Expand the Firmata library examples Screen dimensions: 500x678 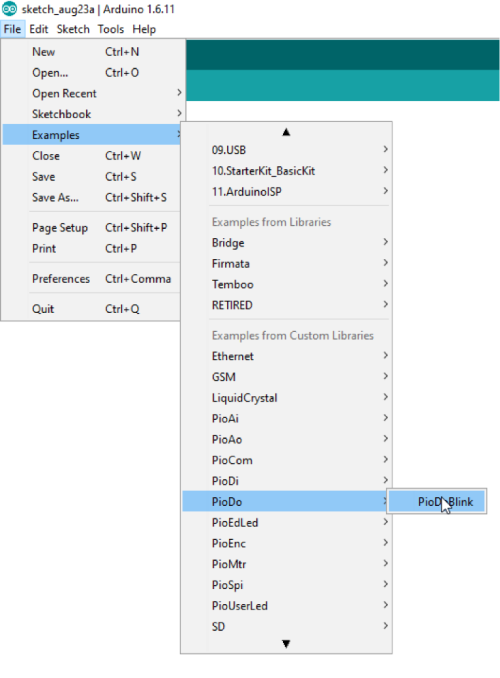click(286, 263)
